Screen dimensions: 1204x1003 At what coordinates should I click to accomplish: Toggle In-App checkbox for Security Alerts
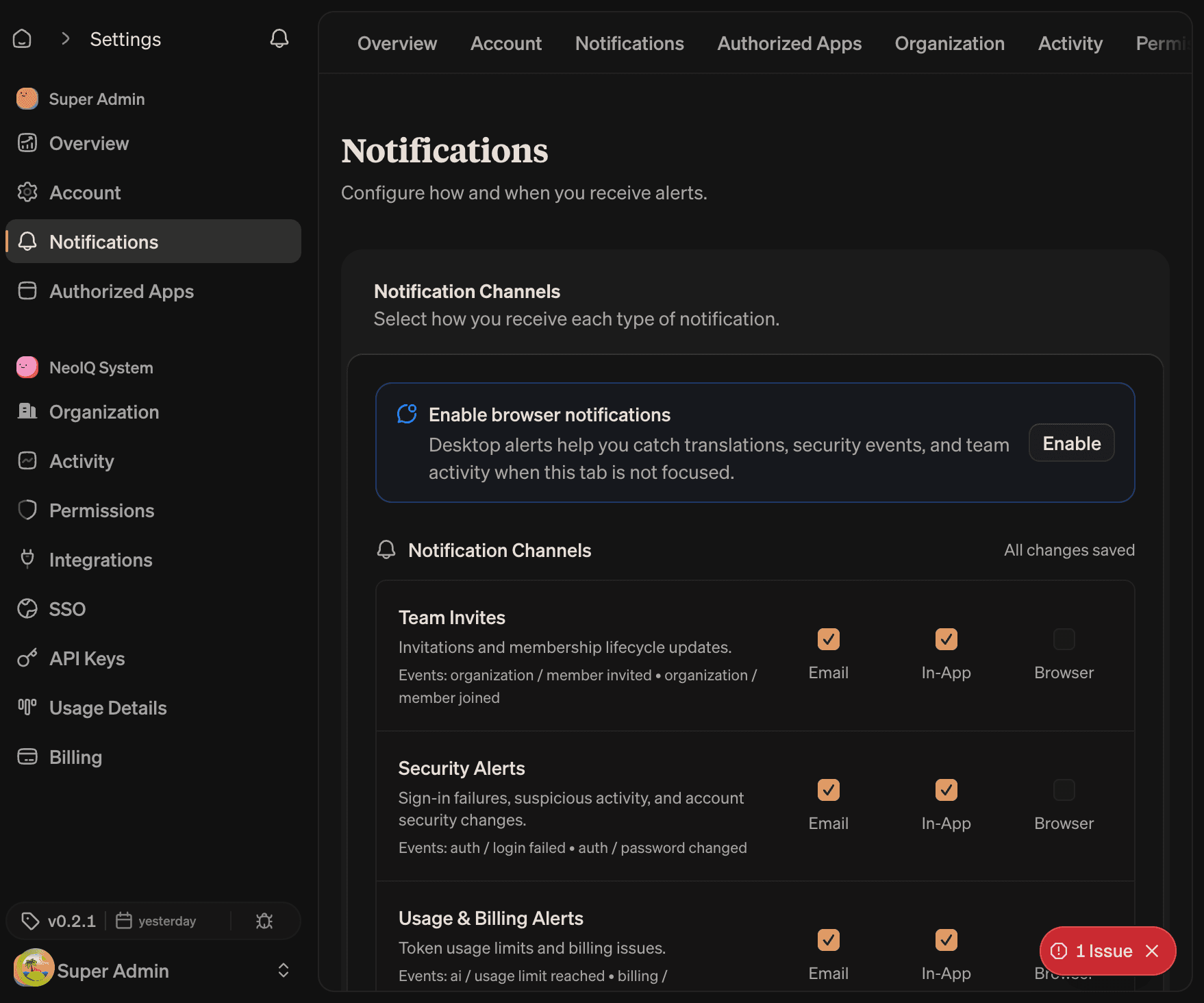946,790
